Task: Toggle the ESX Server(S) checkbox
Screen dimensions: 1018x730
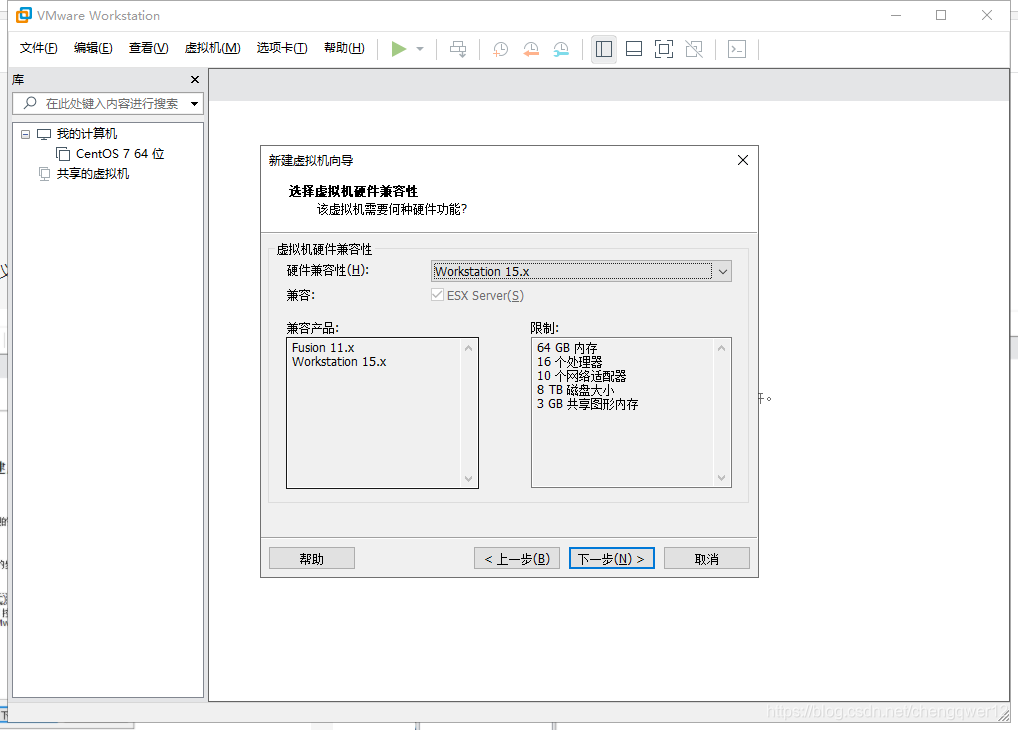Action: (x=438, y=295)
